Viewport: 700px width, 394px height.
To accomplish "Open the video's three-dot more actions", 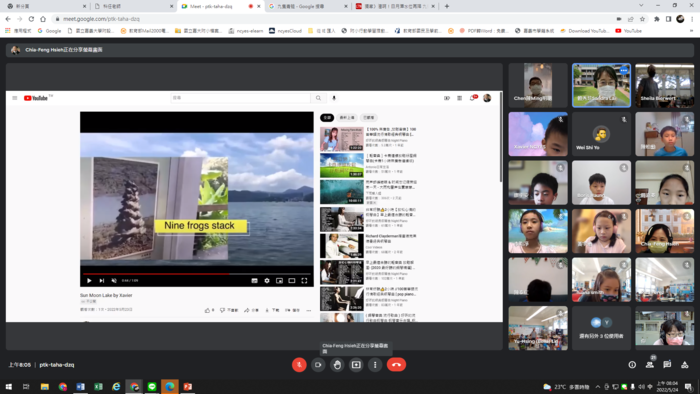I will point(308,310).
